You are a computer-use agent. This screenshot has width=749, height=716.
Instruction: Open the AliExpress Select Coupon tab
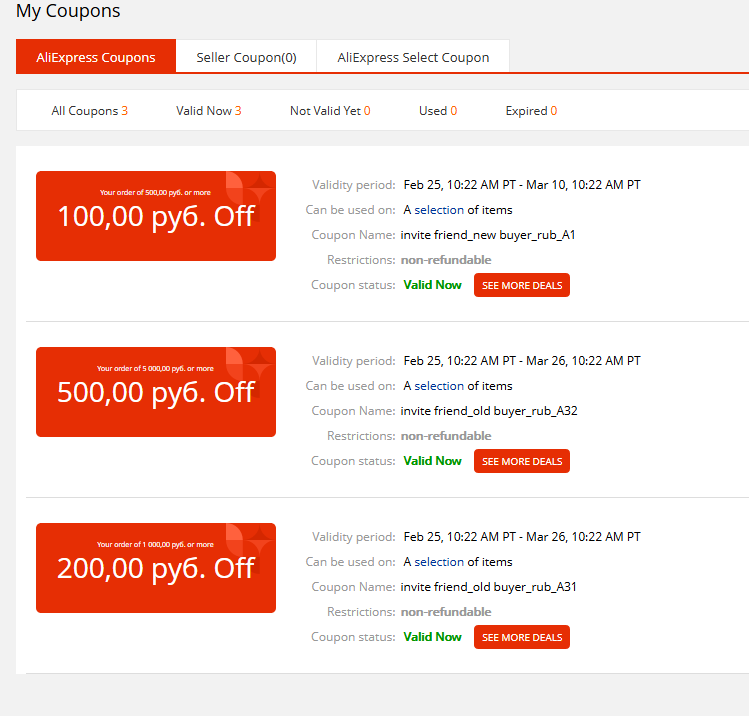click(413, 56)
